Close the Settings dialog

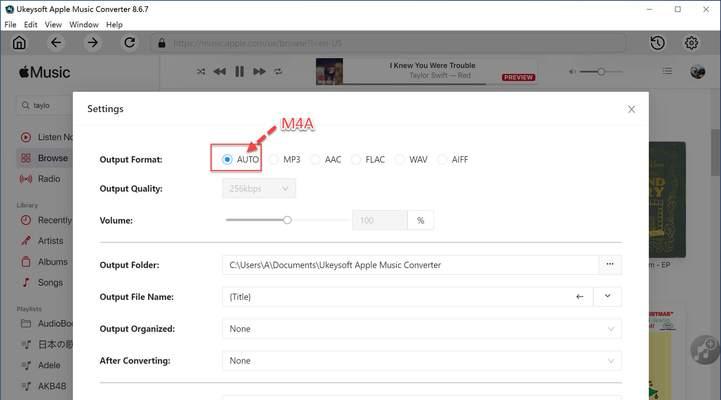click(631, 109)
